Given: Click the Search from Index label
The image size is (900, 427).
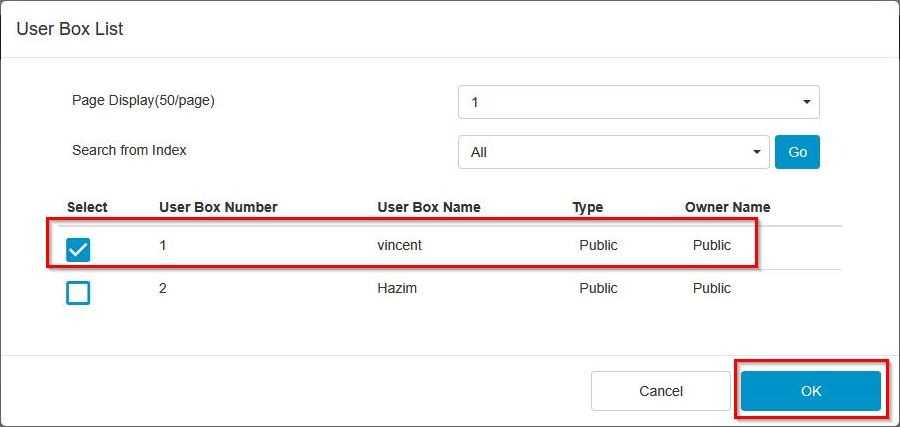Looking at the screenshot, I should (129, 150).
